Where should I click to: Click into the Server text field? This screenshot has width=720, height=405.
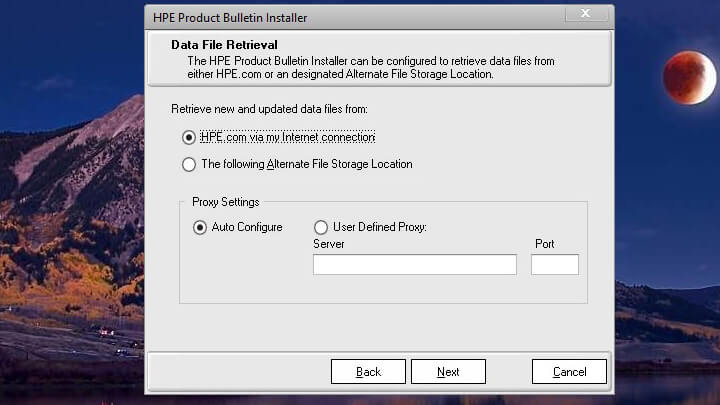[x=414, y=264]
